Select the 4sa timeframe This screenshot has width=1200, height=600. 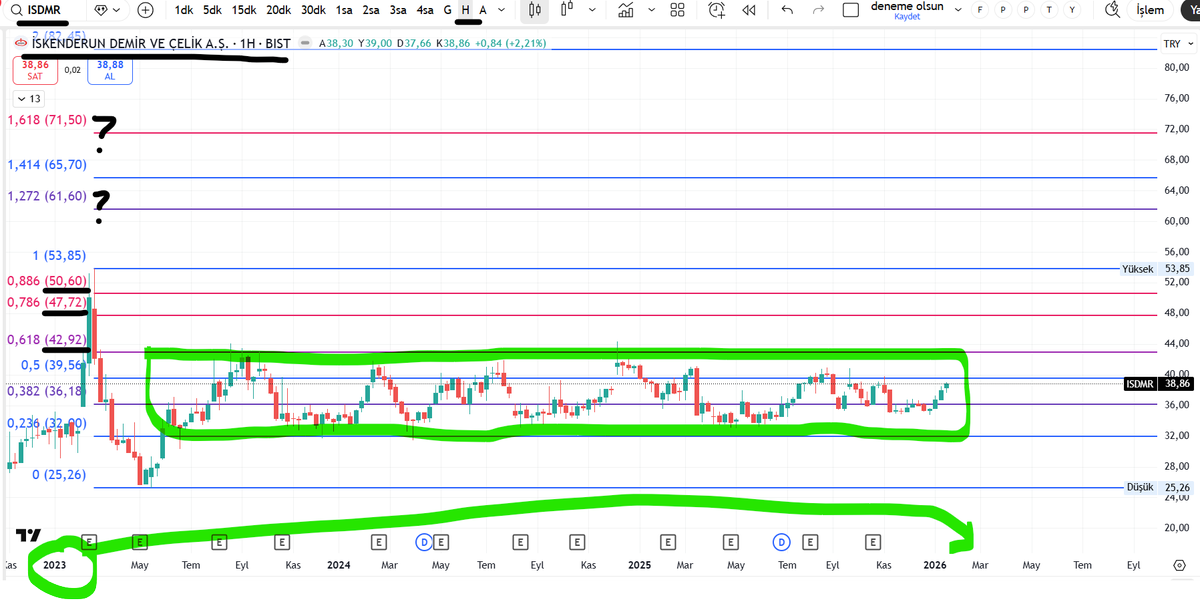[x=426, y=10]
